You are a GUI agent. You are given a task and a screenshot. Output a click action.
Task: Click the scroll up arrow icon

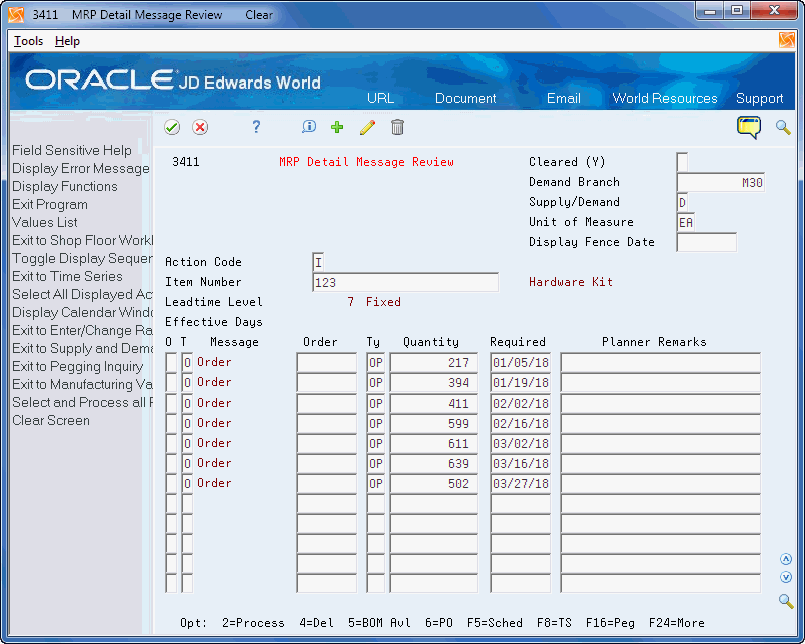coord(785,559)
